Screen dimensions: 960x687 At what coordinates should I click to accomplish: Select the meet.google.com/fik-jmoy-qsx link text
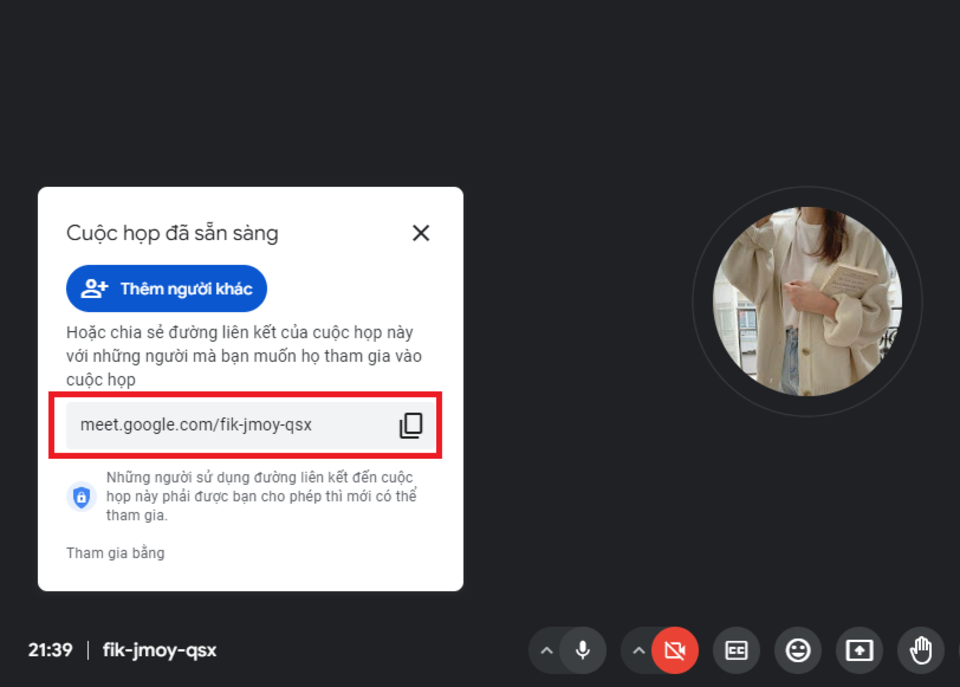coord(196,425)
